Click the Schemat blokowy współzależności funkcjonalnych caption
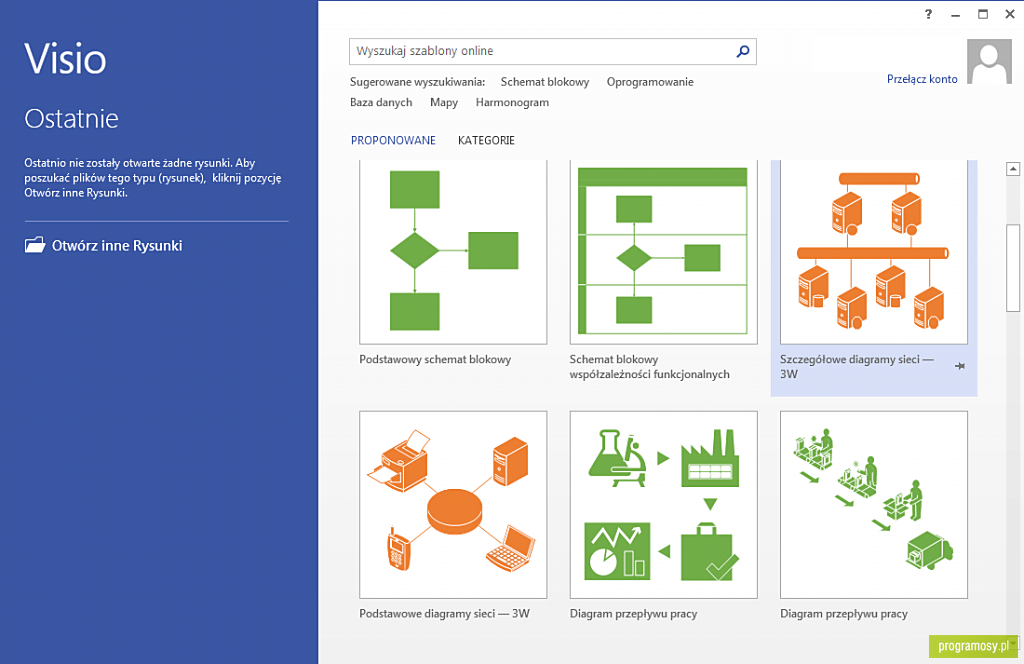 649,366
